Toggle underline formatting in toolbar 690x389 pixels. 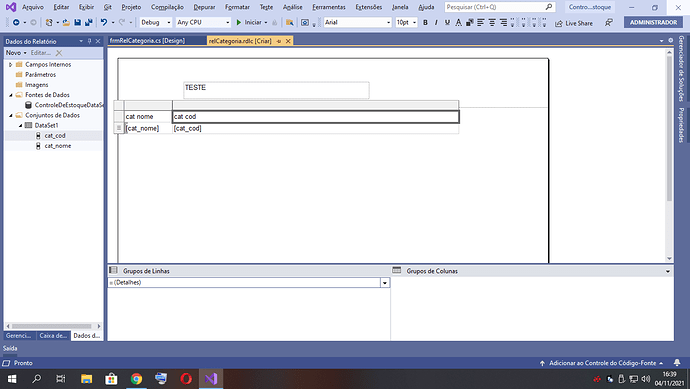click(x=447, y=22)
